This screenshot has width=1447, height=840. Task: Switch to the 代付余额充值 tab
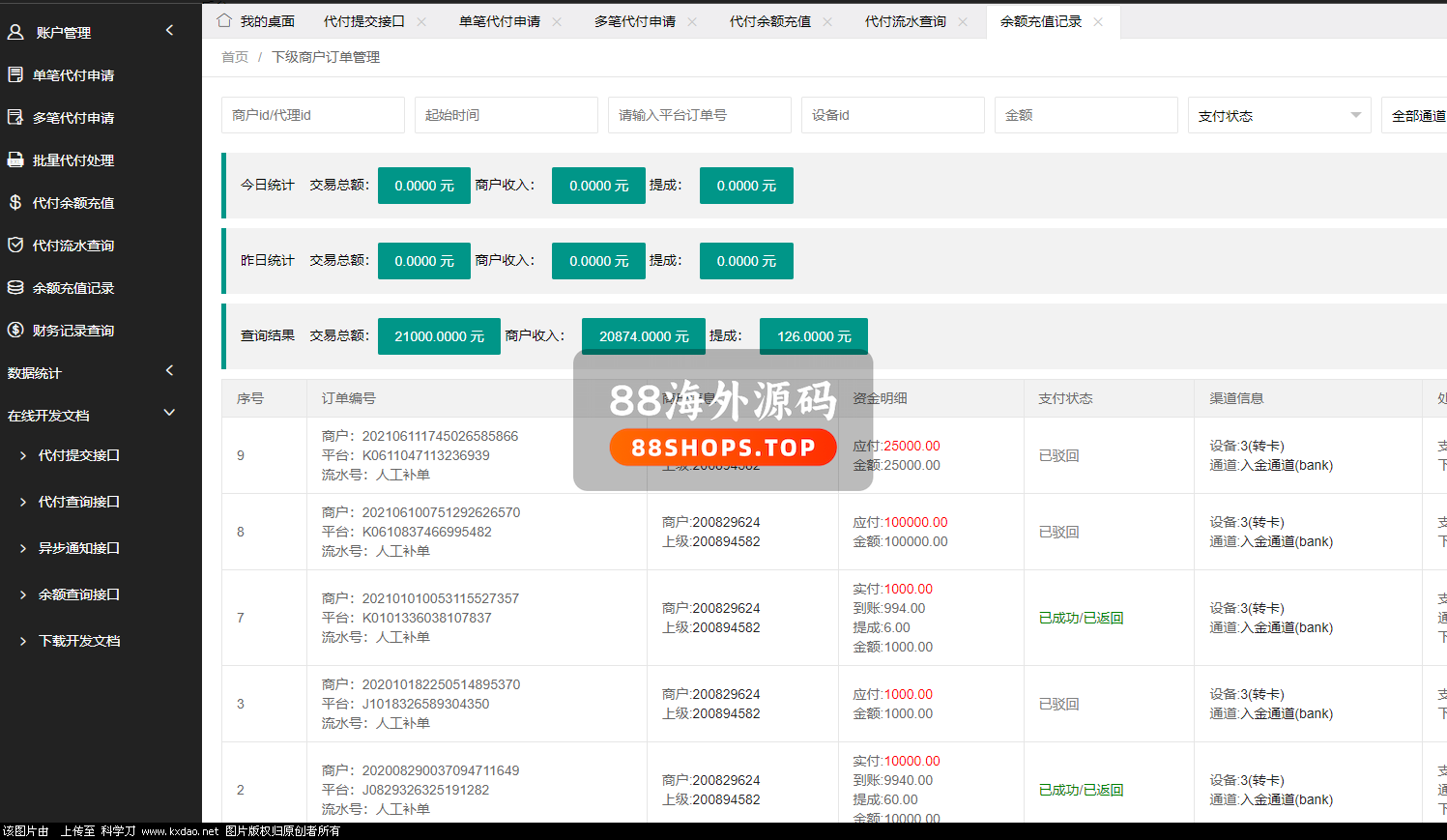769,21
